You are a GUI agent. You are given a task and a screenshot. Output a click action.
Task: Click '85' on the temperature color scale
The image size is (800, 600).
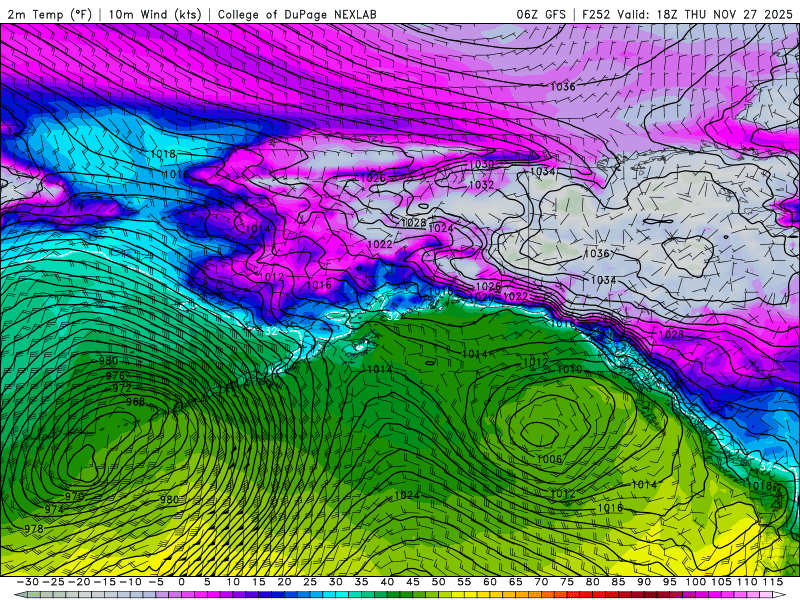pyautogui.click(x=618, y=582)
